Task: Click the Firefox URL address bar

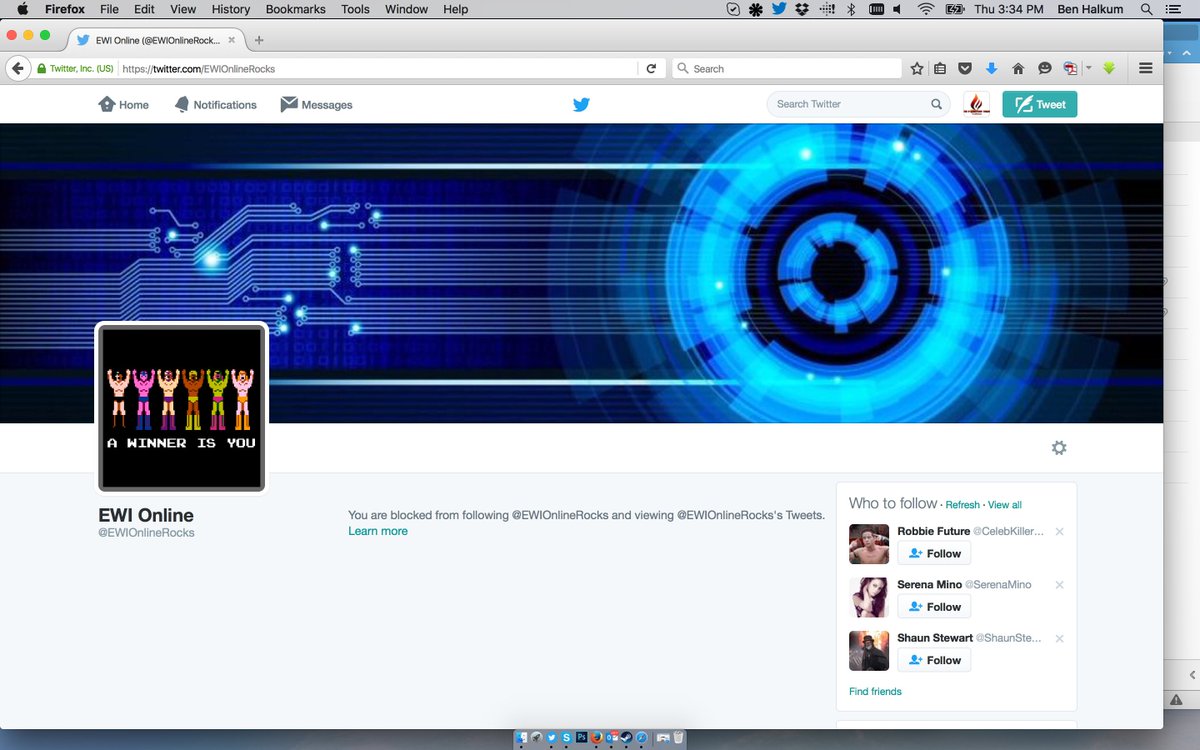Action: click(377, 69)
